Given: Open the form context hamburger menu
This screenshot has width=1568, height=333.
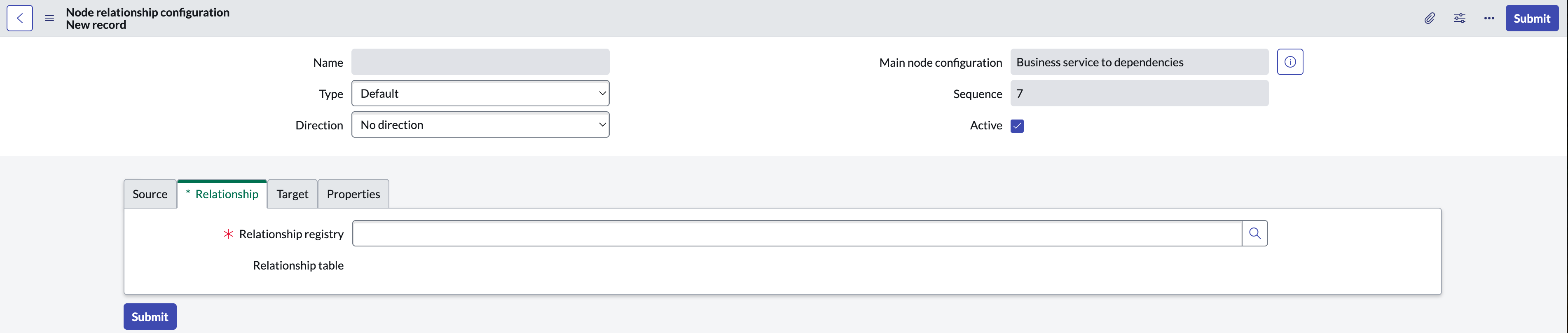Looking at the screenshot, I should 50,18.
